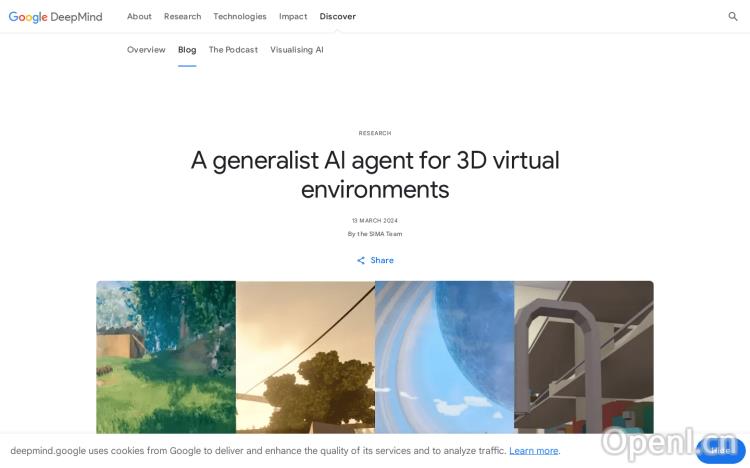Click the Share text link
The width and height of the screenshot is (750, 468).
click(382, 260)
